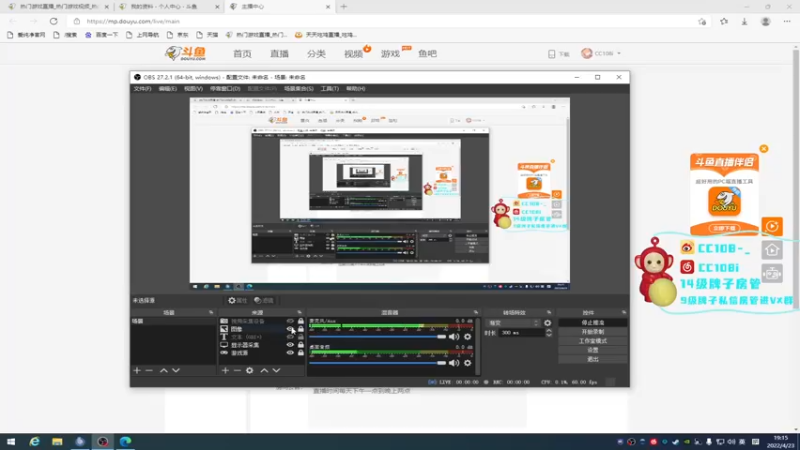Open the 编辑(E) menu in OBS
Viewport: 800px width, 450px height.
point(167,88)
